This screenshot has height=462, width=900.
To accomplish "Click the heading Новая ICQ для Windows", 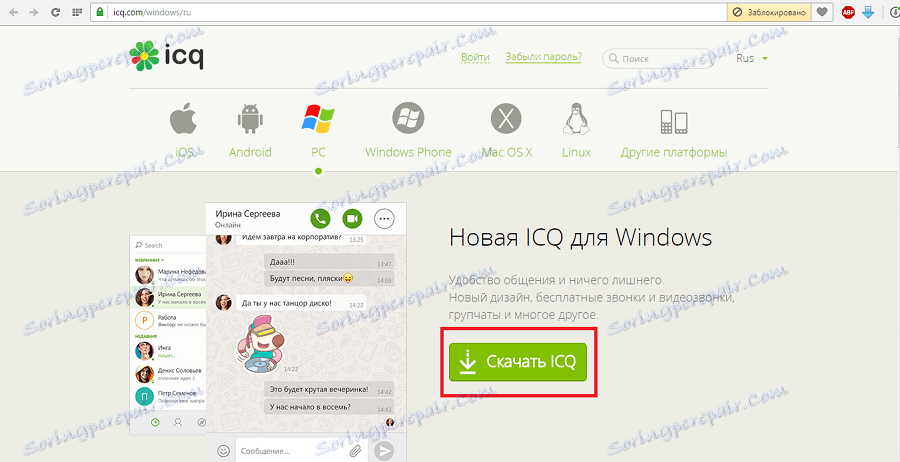I will point(580,238).
